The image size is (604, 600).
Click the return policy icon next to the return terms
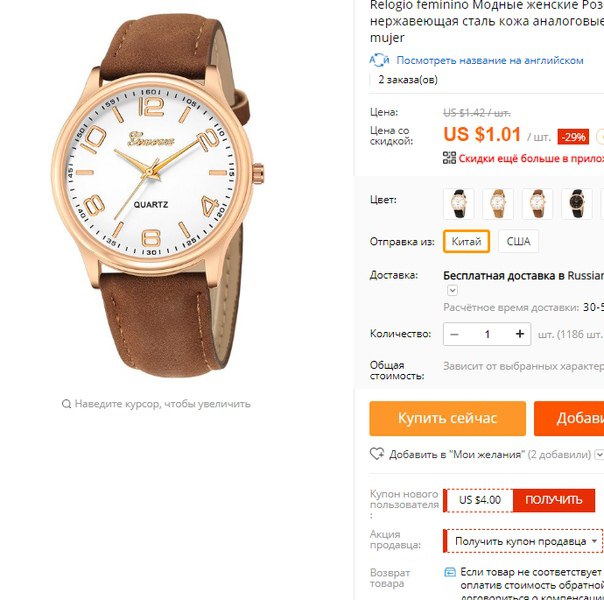pos(450,573)
